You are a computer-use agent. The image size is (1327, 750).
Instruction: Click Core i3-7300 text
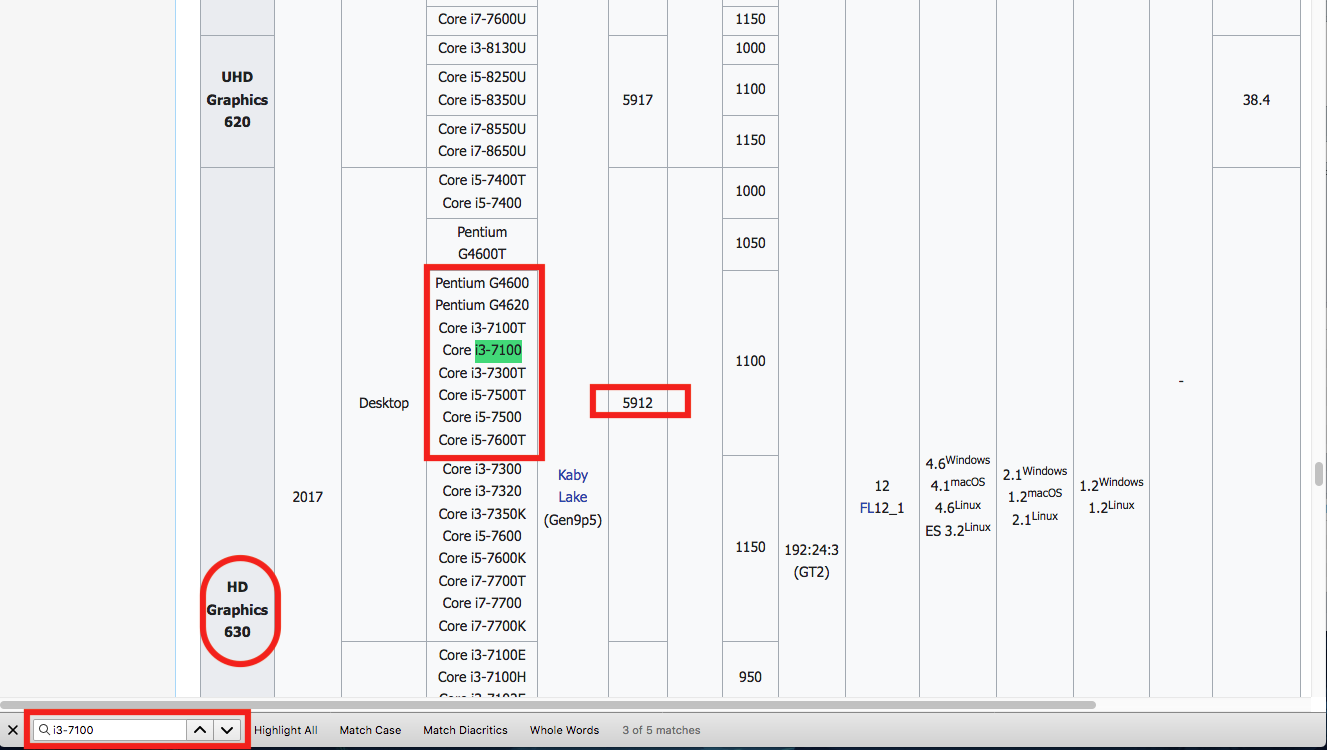coord(482,469)
